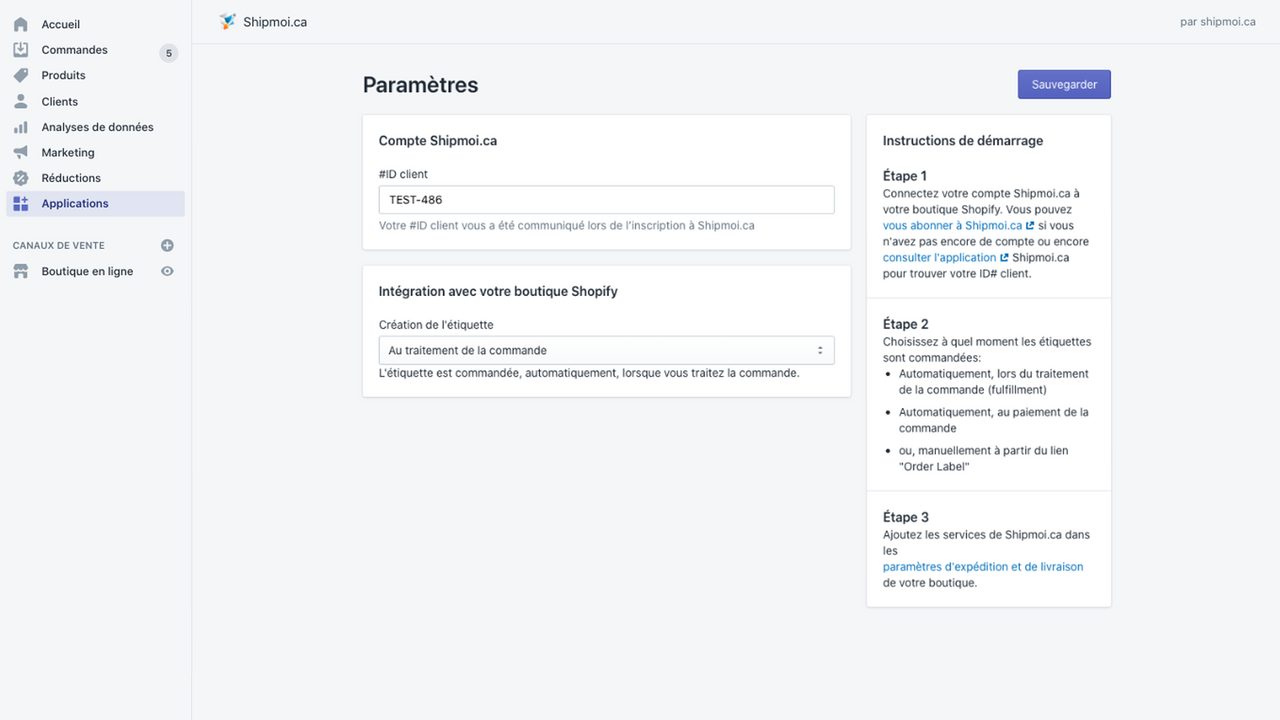Click the plus next to Canaux de vente
This screenshot has width=1280, height=720.
point(167,245)
